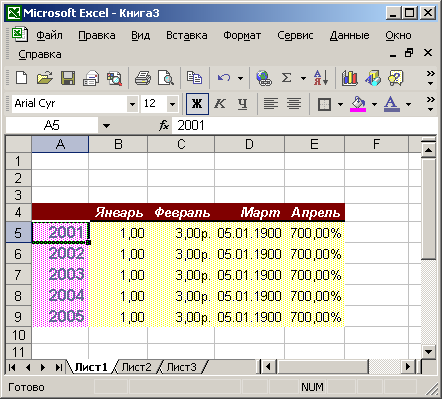Sort ascending with the A-Я icon
The width and height of the screenshot is (442, 399).
321,78
